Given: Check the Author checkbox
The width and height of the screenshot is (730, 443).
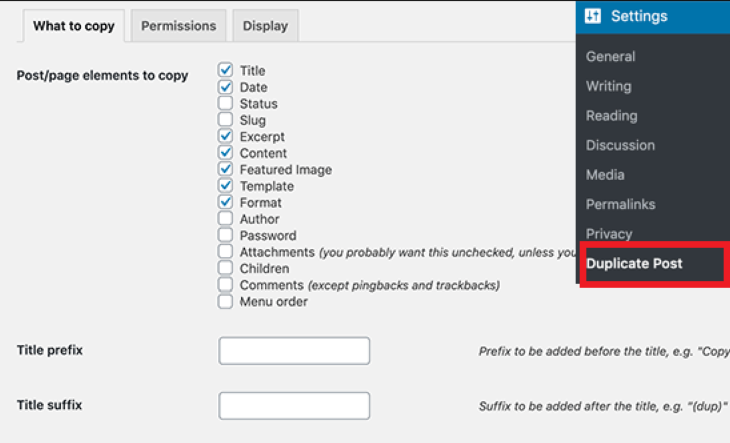Looking at the screenshot, I should (x=225, y=219).
